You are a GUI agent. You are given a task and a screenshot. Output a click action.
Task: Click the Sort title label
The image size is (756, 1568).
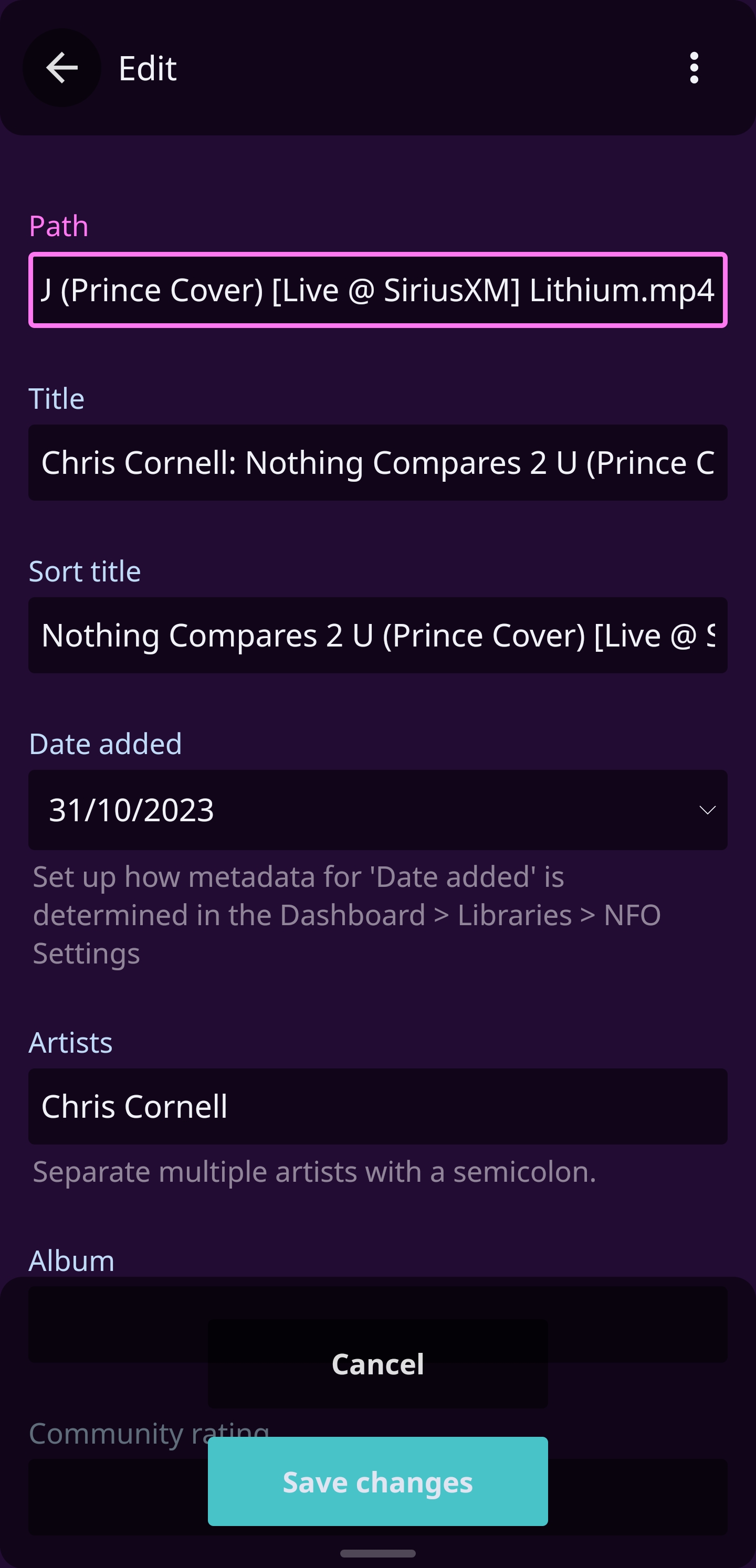(85, 571)
